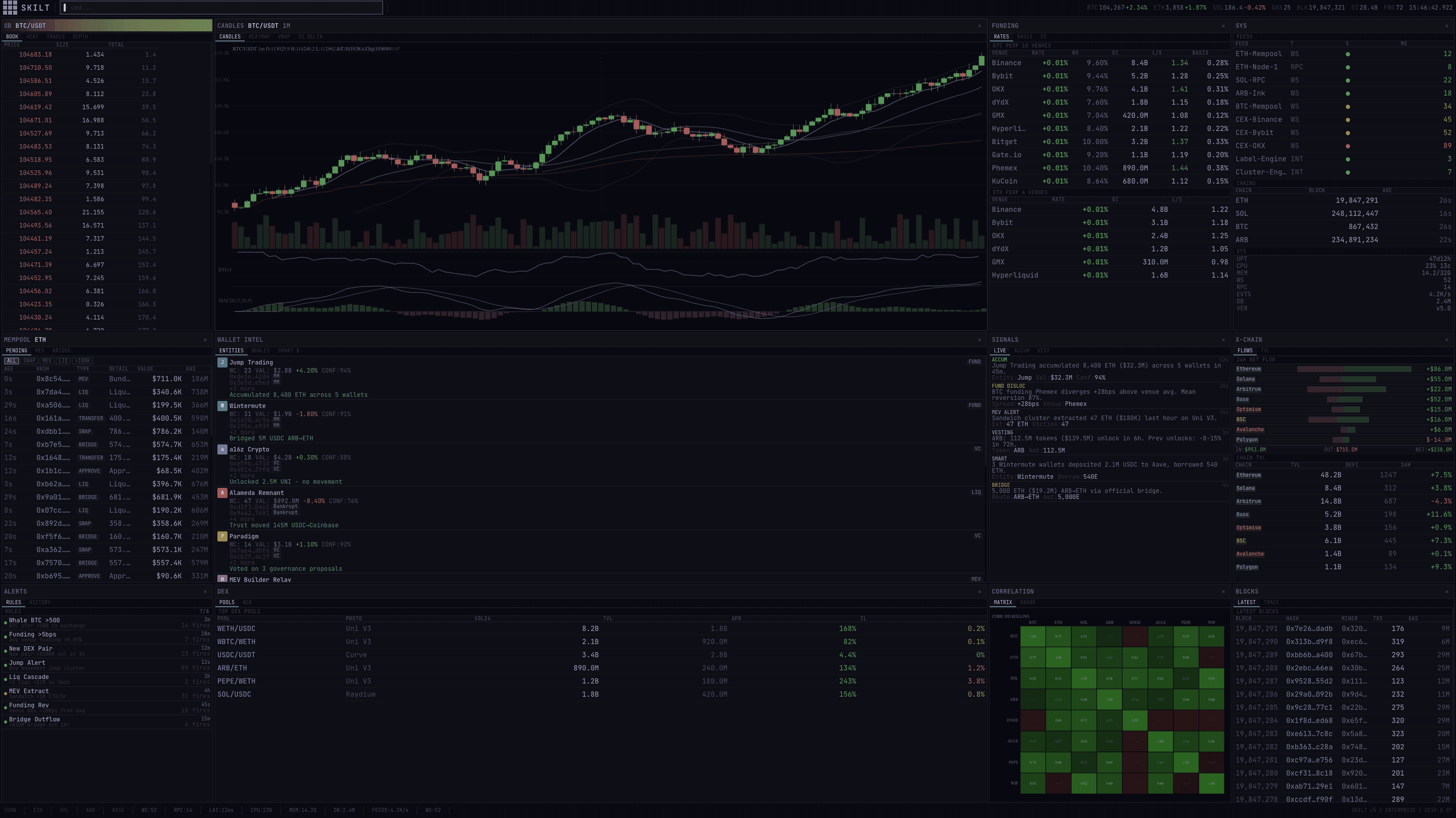Expand '+3 more' wallets under Jump Trading
Image resolution: width=1456 pixels, height=818 pixels.
click(x=242, y=389)
